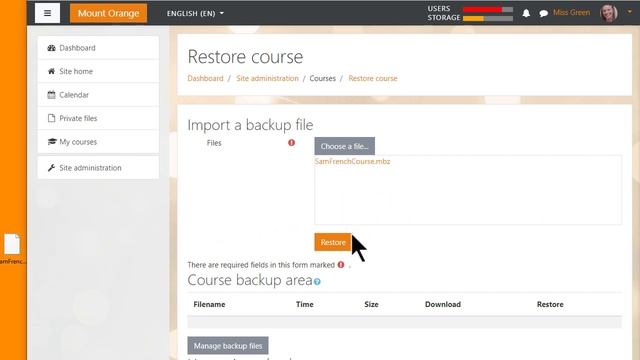This screenshot has width=640, height=360.
Task: Click the Restore course page heading
Action: (x=245, y=57)
